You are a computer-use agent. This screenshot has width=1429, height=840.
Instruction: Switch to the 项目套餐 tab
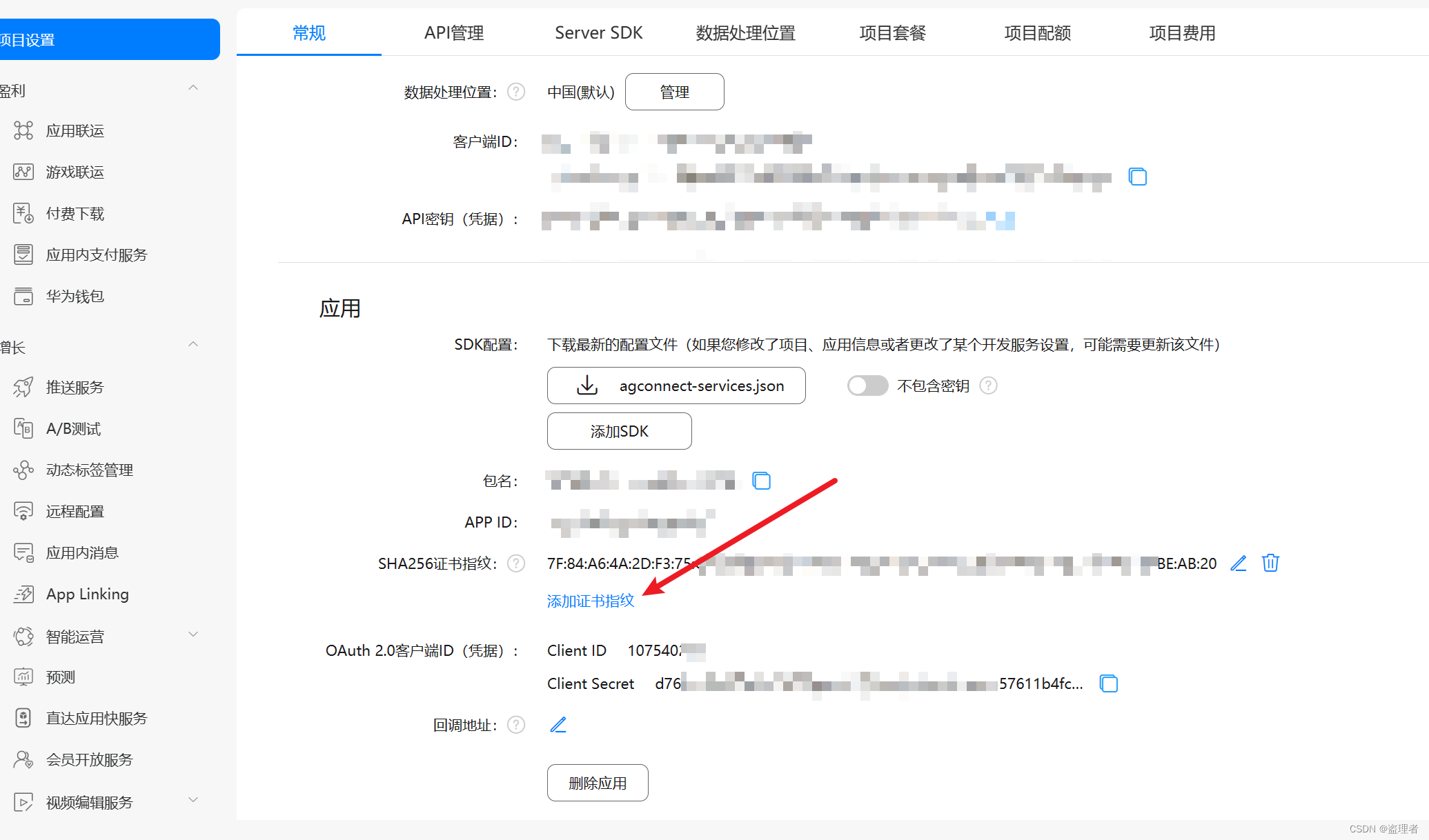point(893,32)
